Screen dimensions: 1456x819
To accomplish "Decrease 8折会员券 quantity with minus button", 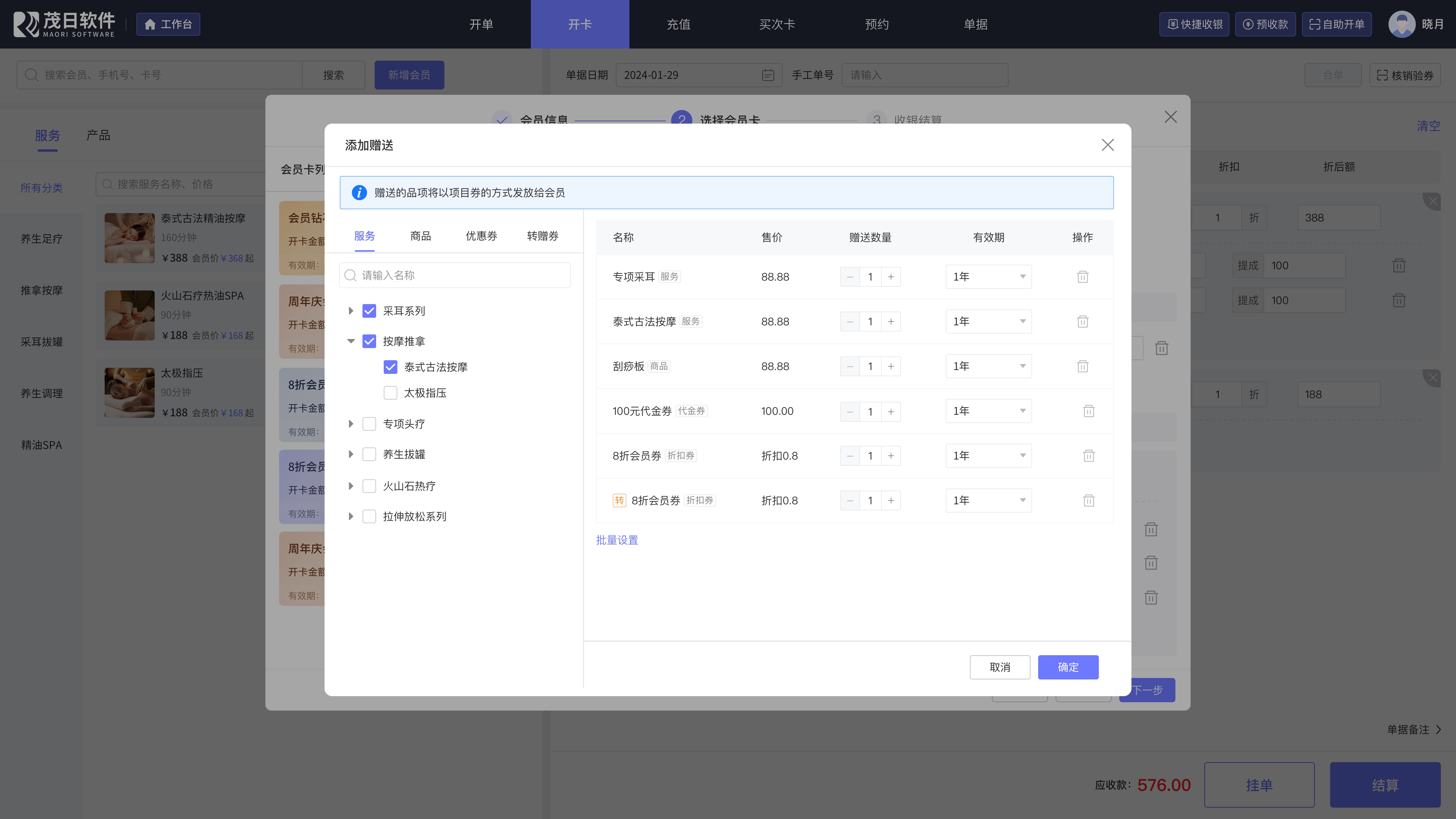I will 850,456.
